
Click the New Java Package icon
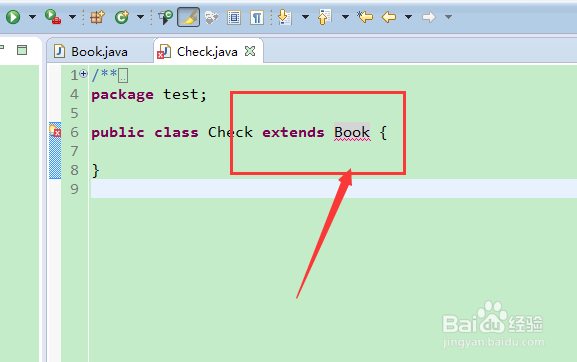pos(98,17)
